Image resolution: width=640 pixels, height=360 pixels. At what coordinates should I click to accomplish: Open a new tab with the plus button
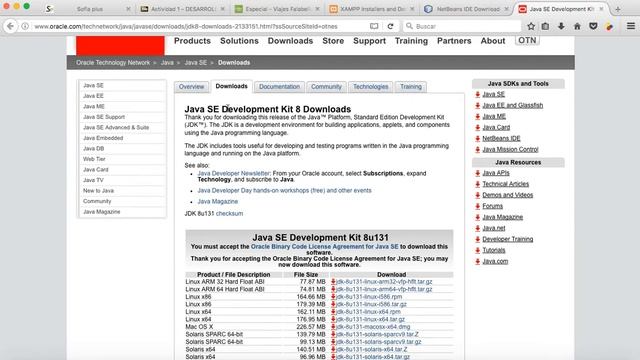coord(618,9)
